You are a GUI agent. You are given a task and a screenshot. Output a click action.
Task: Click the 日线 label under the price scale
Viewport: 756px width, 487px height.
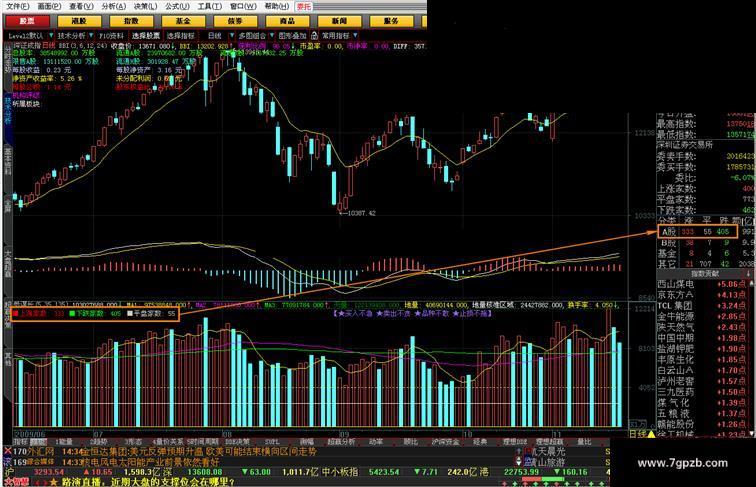(x=637, y=433)
